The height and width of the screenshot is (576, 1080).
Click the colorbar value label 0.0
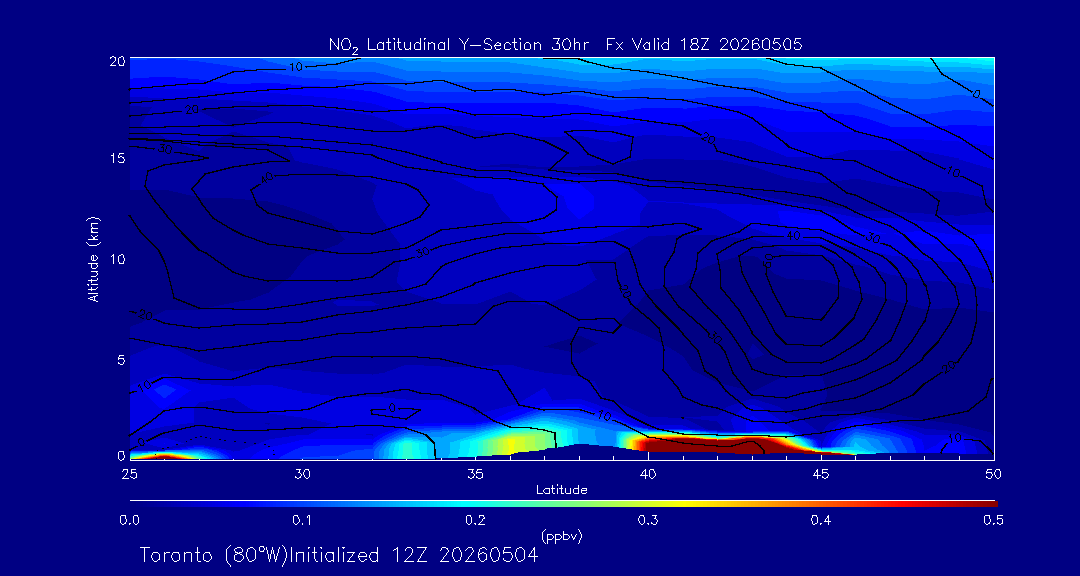pos(129,521)
